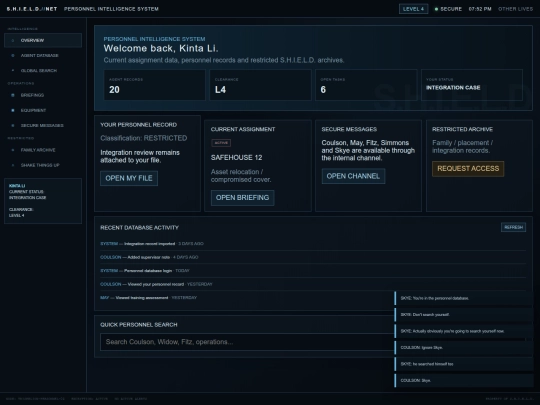Image resolution: width=540 pixels, height=405 pixels.
Task: Click 'Viewed your personnel record' activity row
Action: [x=313, y=284]
